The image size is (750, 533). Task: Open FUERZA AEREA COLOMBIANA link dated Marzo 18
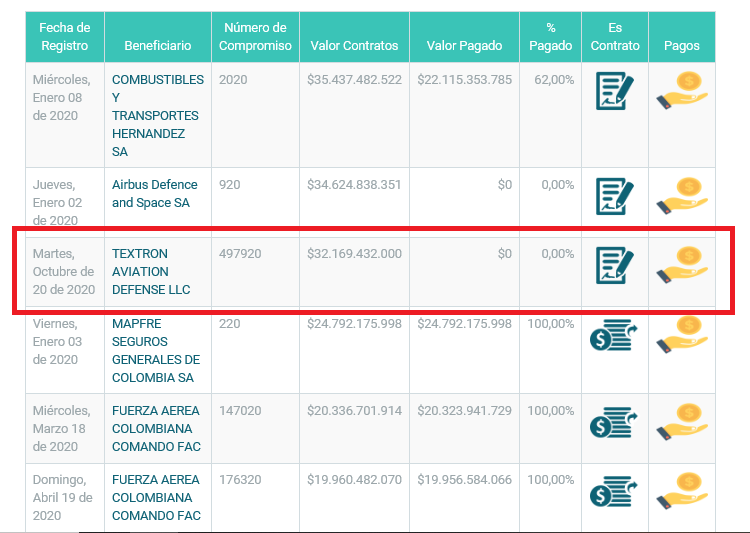pyautogui.click(x=156, y=428)
